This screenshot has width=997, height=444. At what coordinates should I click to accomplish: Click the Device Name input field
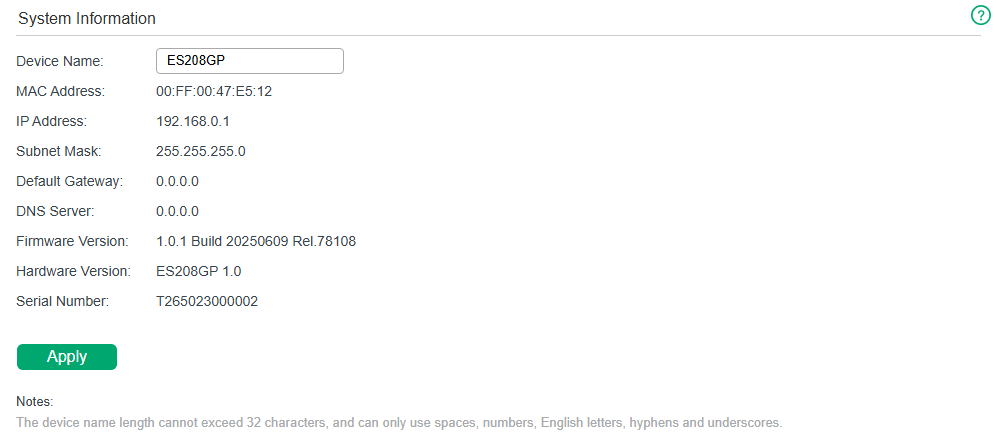[250, 61]
